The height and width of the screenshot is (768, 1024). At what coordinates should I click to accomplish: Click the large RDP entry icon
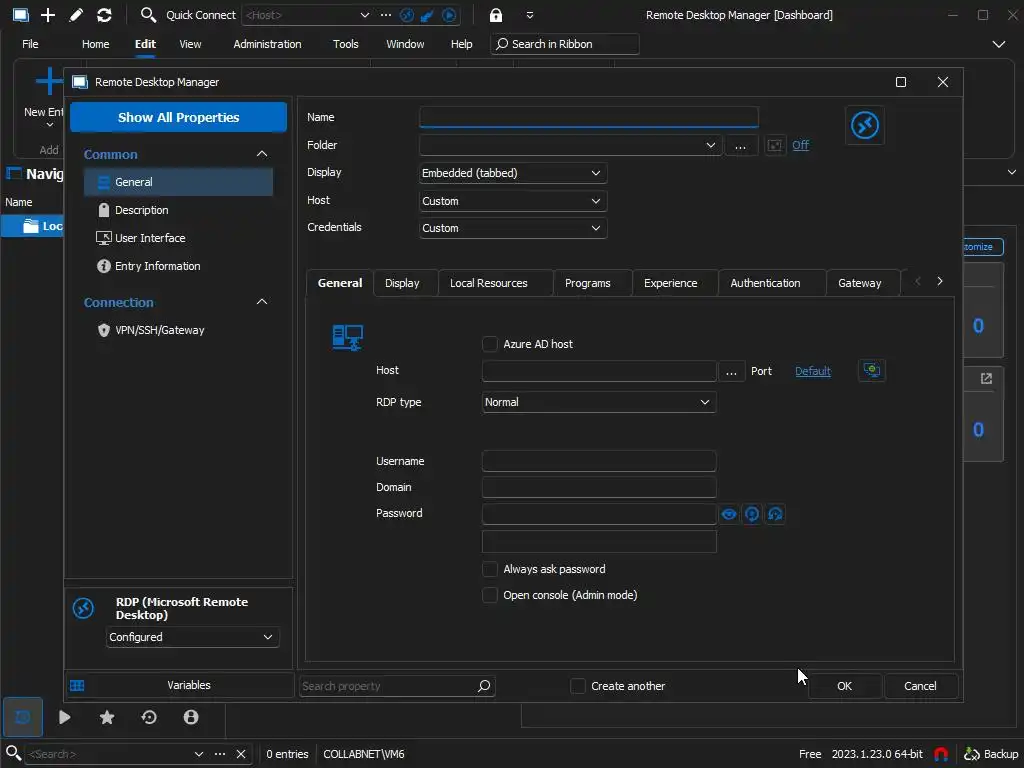click(x=864, y=125)
